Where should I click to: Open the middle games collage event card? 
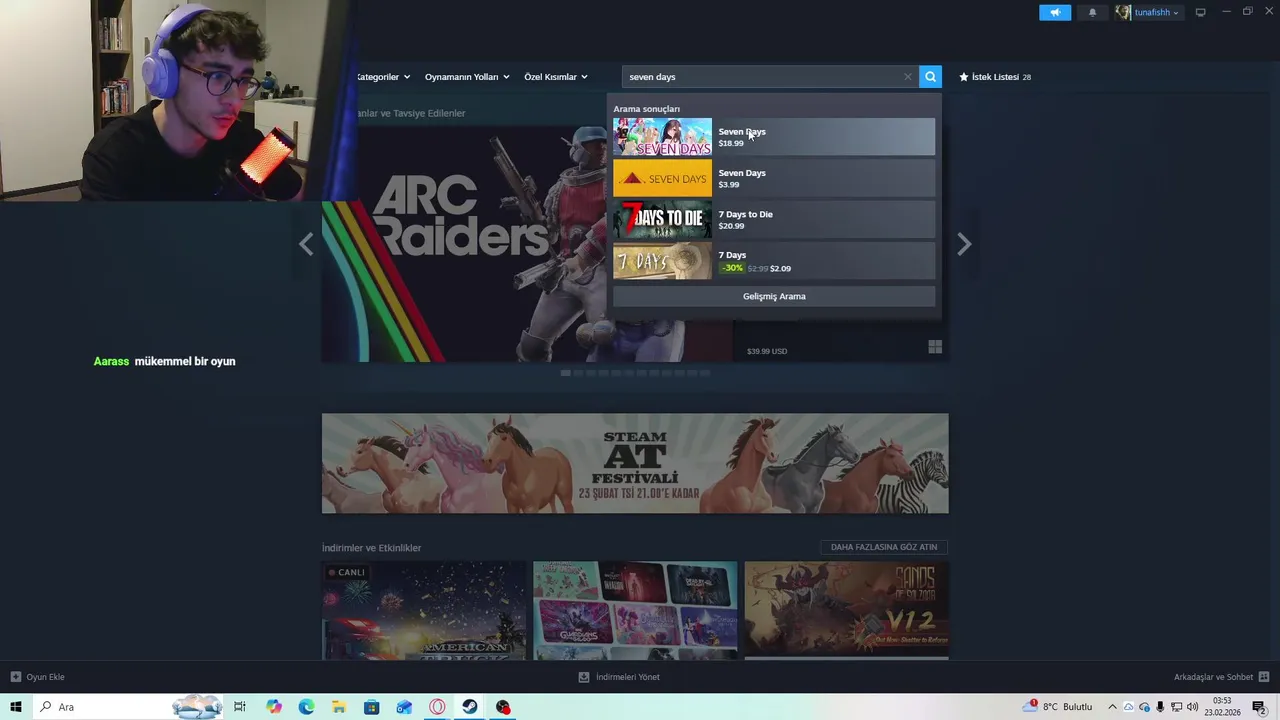point(635,610)
